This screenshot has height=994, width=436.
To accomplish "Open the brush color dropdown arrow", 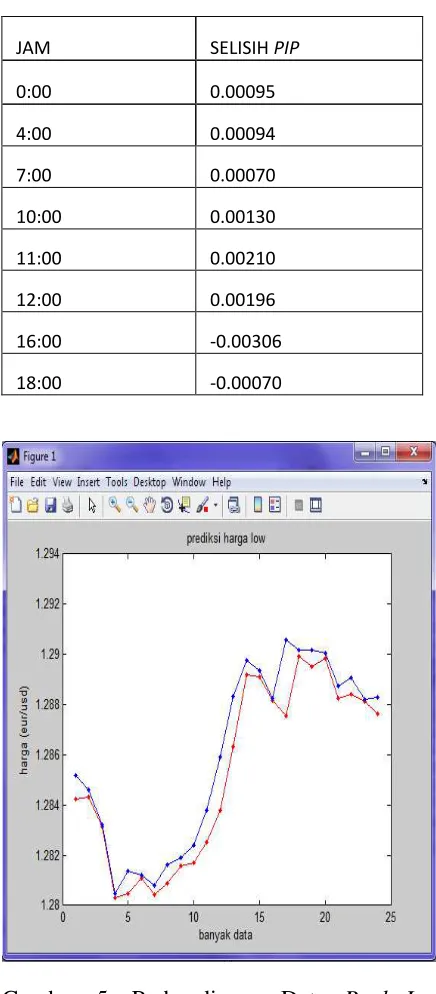I will (216, 505).
